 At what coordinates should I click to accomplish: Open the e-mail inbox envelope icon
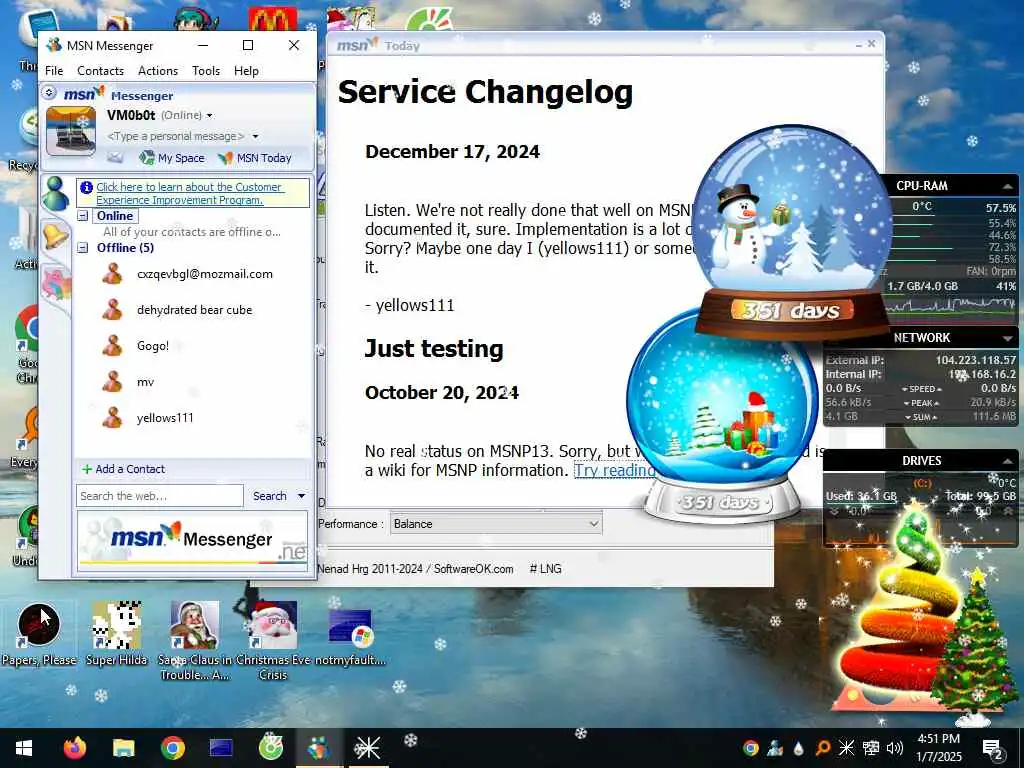coord(115,157)
